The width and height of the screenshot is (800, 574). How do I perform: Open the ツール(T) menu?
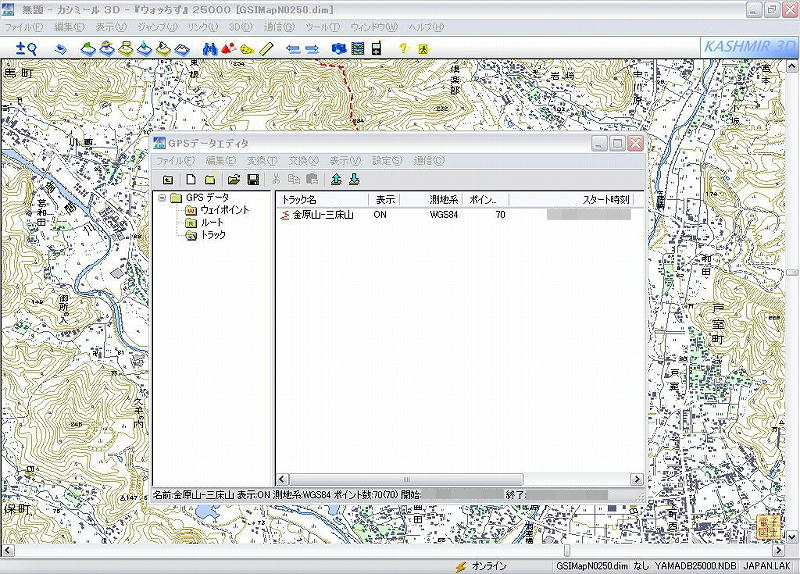(x=322, y=27)
